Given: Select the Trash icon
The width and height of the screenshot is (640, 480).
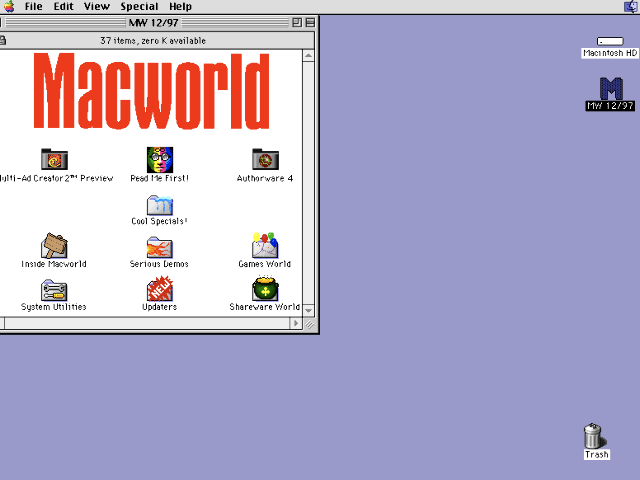Looking at the screenshot, I should click(x=593, y=436).
